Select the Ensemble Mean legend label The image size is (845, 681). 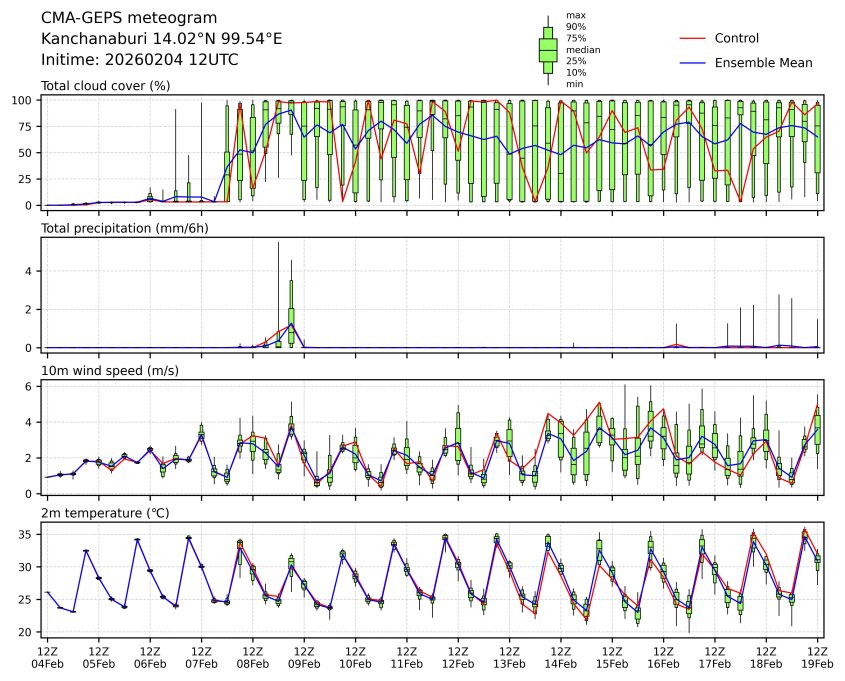point(763,62)
